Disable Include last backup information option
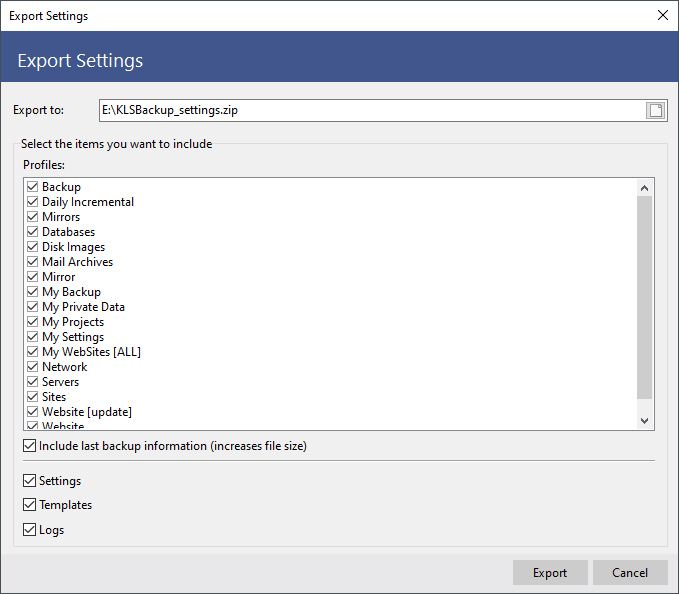The width and height of the screenshot is (679, 594). tap(29, 446)
